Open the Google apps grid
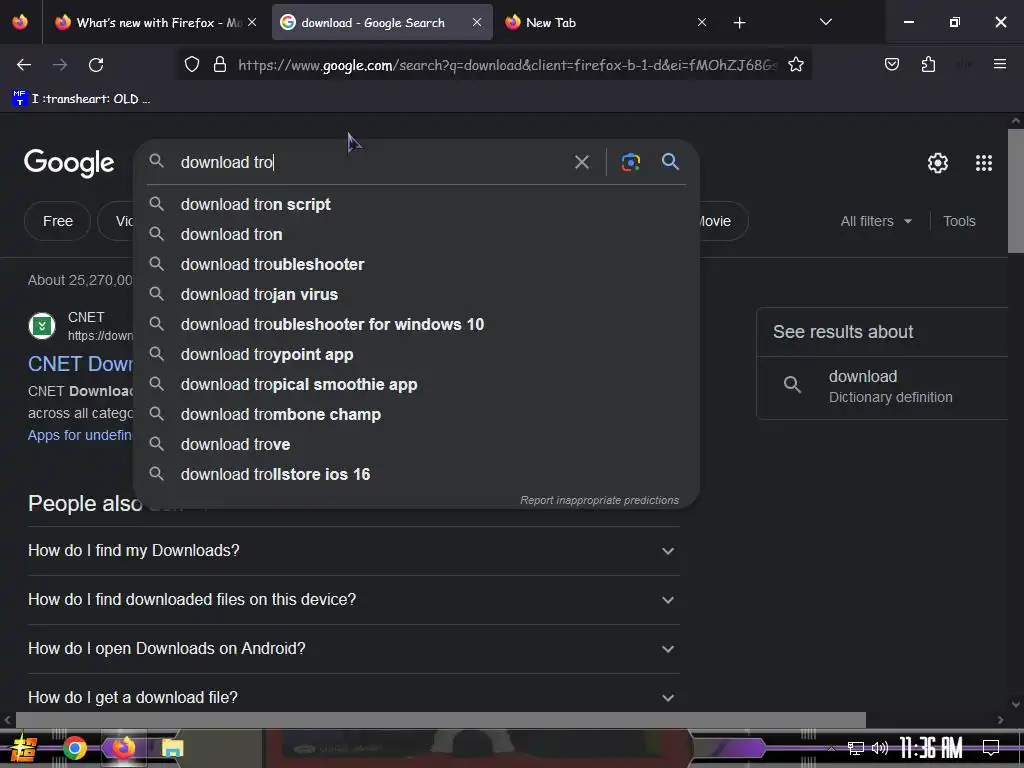Viewport: 1024px width, 768px height. tap(984, 163)
